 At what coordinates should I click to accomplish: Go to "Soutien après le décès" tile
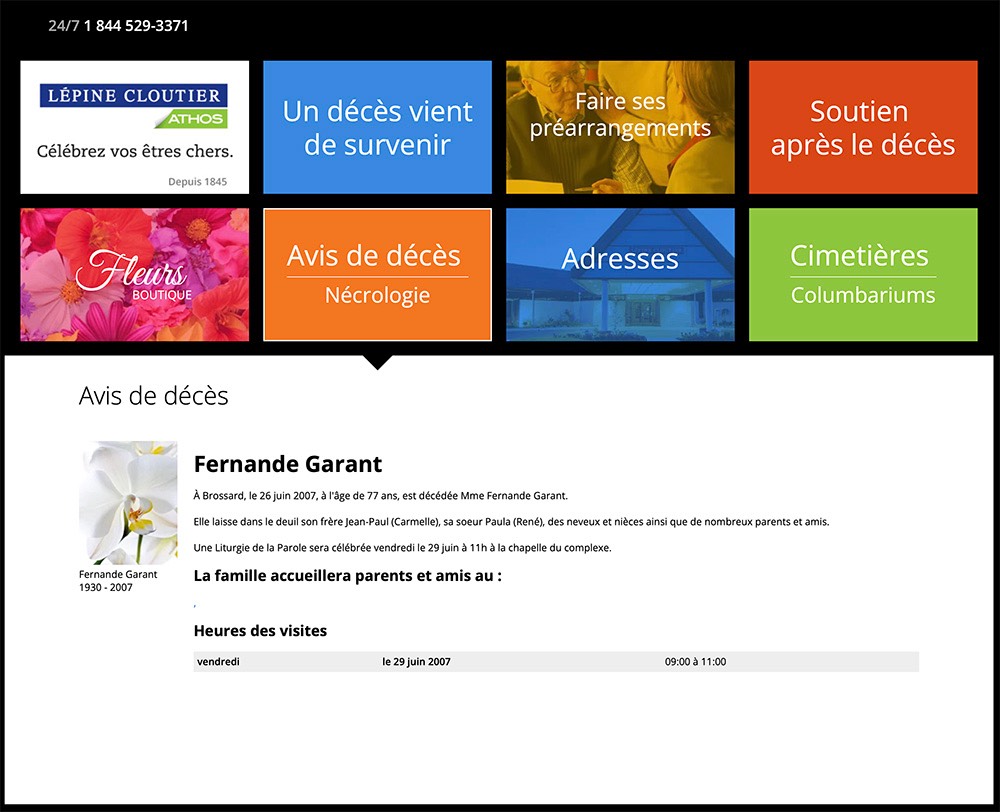tap(863, 127)
